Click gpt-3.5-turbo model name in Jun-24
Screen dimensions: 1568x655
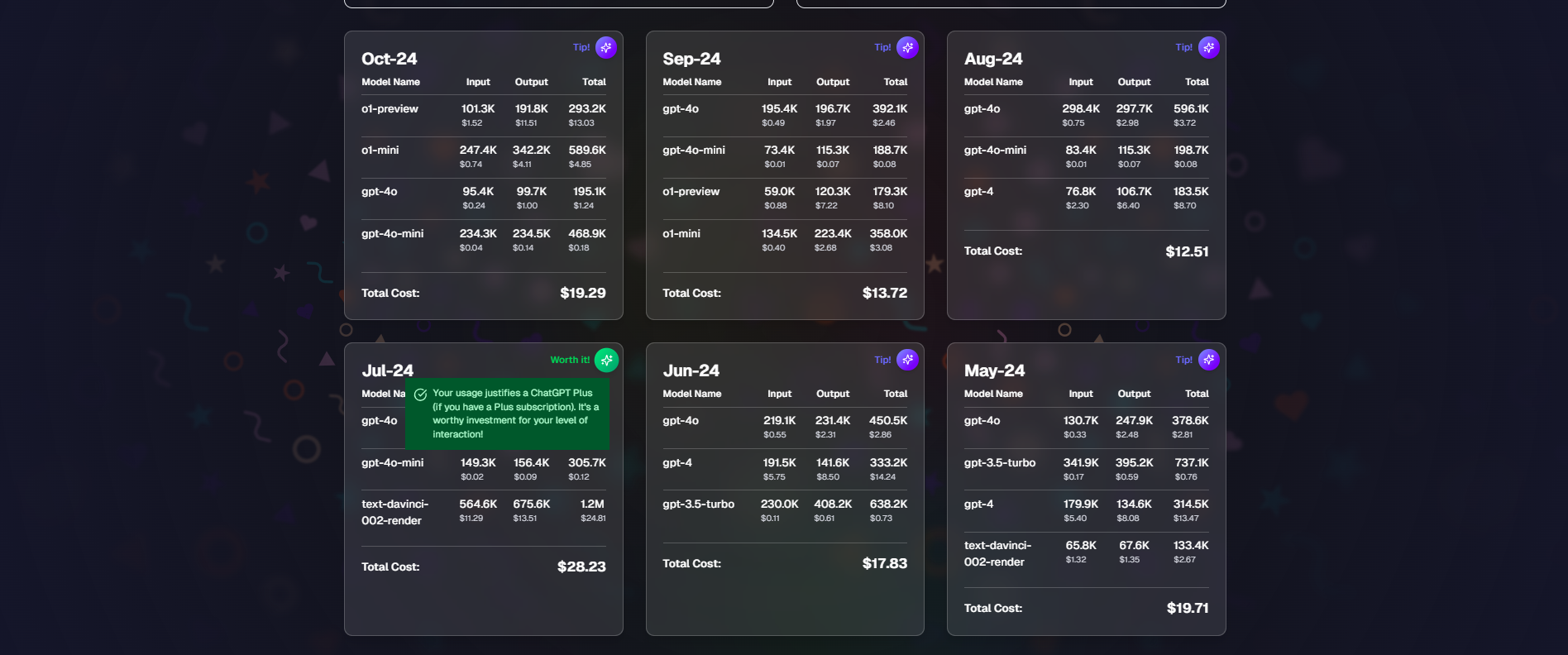698,504
